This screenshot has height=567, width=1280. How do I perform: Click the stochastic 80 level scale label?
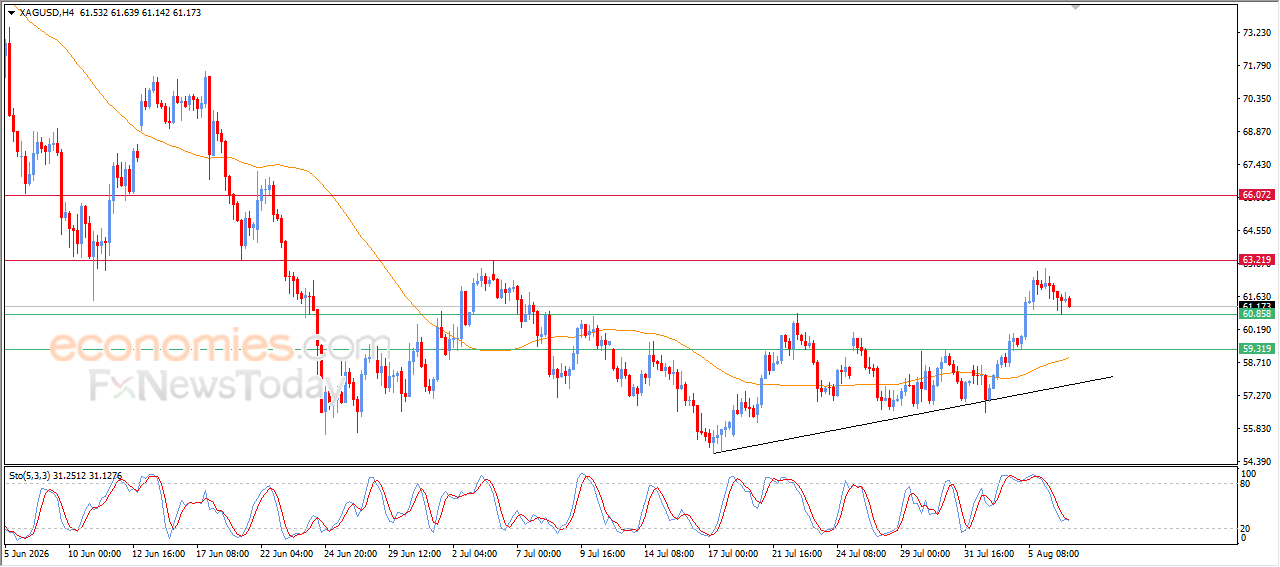click(1245, 484)
